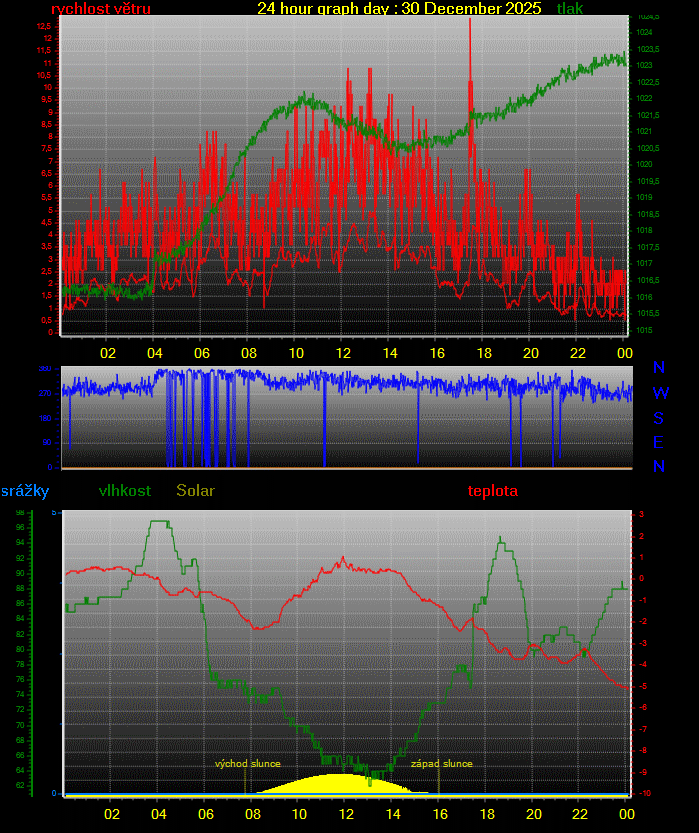Click the yellow solar radiation hump
This screenshot has width=699, height=833.
coord(340,784)
